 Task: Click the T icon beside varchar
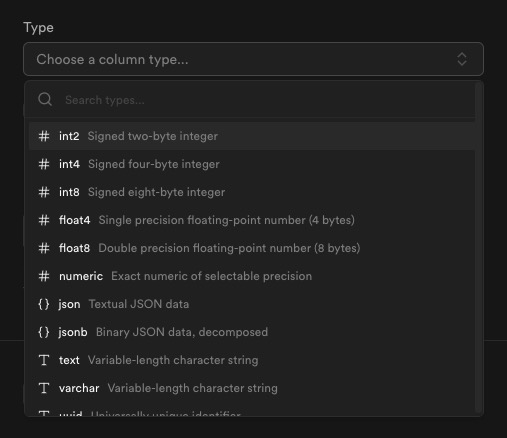(x=44, y=388)
